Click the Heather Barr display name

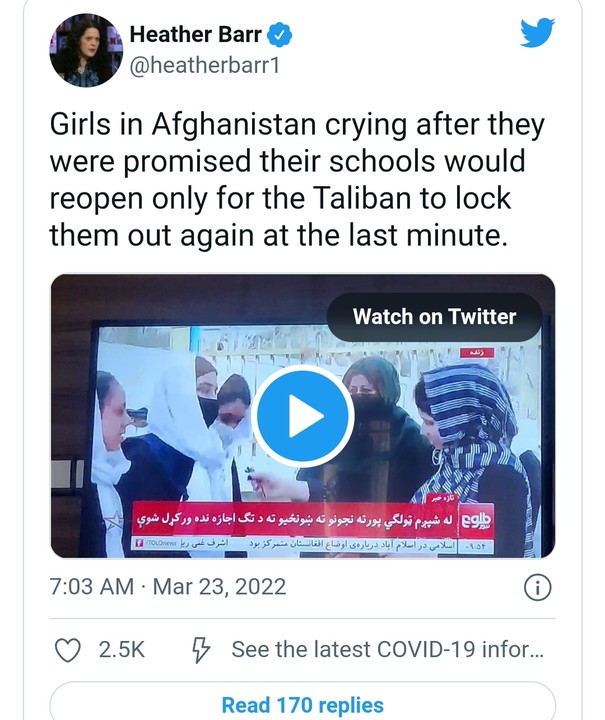[196, 34]
